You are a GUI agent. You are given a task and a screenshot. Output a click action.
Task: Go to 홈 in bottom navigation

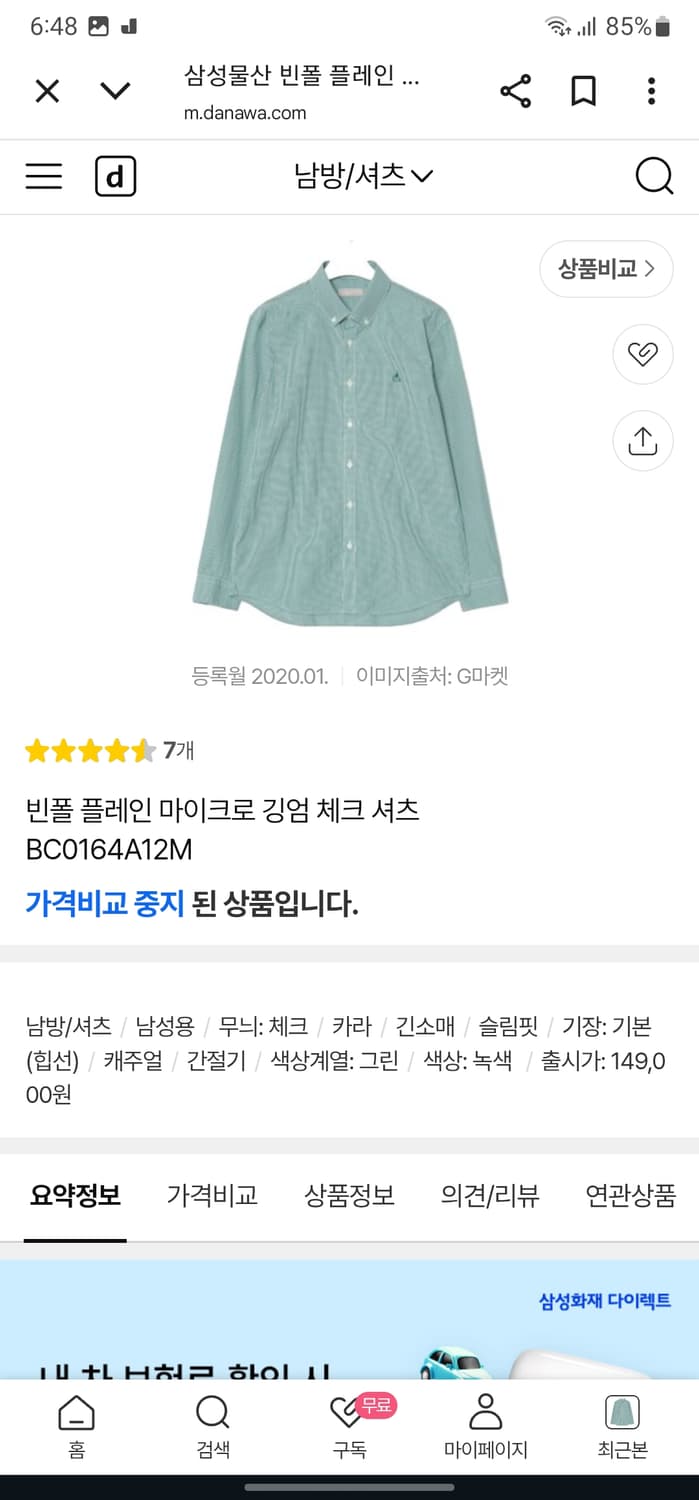(77, 1427)
